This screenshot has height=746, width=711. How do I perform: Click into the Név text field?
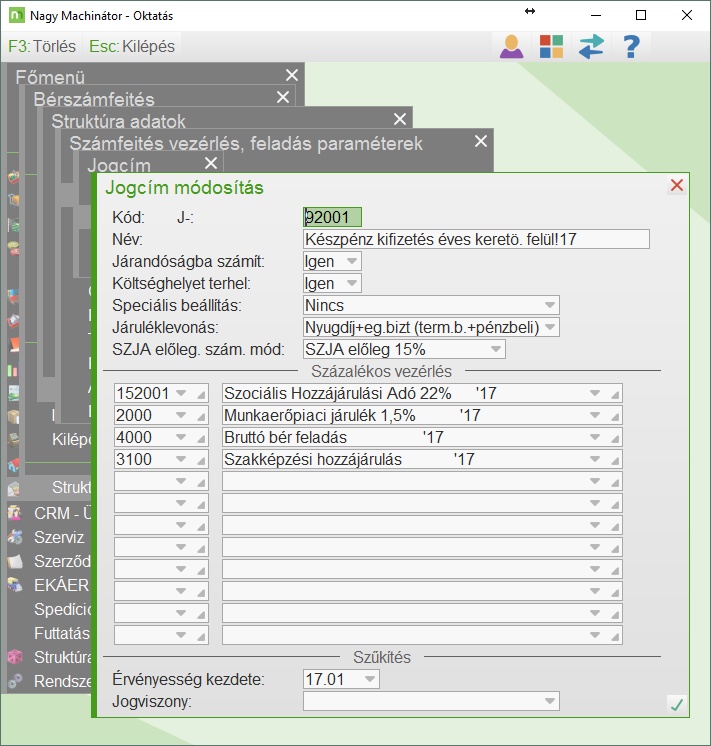coord(476,239)
